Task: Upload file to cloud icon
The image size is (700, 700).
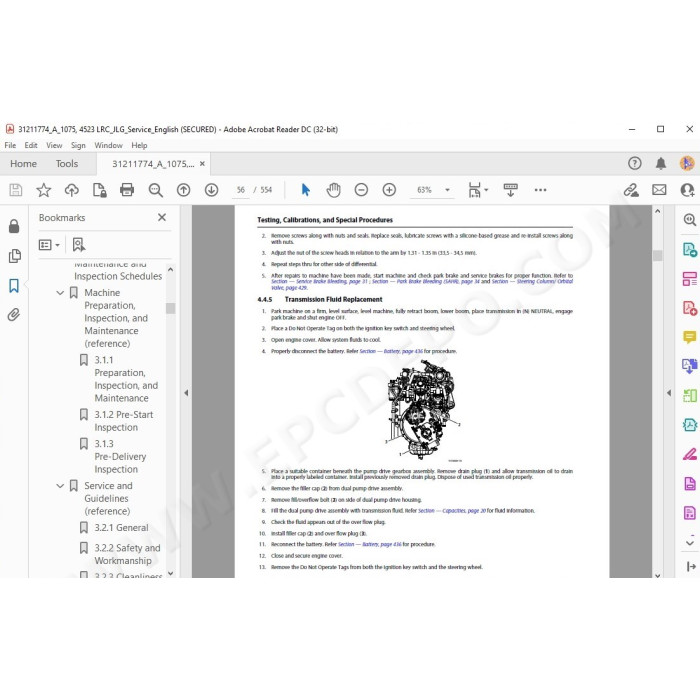Action: [x=71, y=190]
